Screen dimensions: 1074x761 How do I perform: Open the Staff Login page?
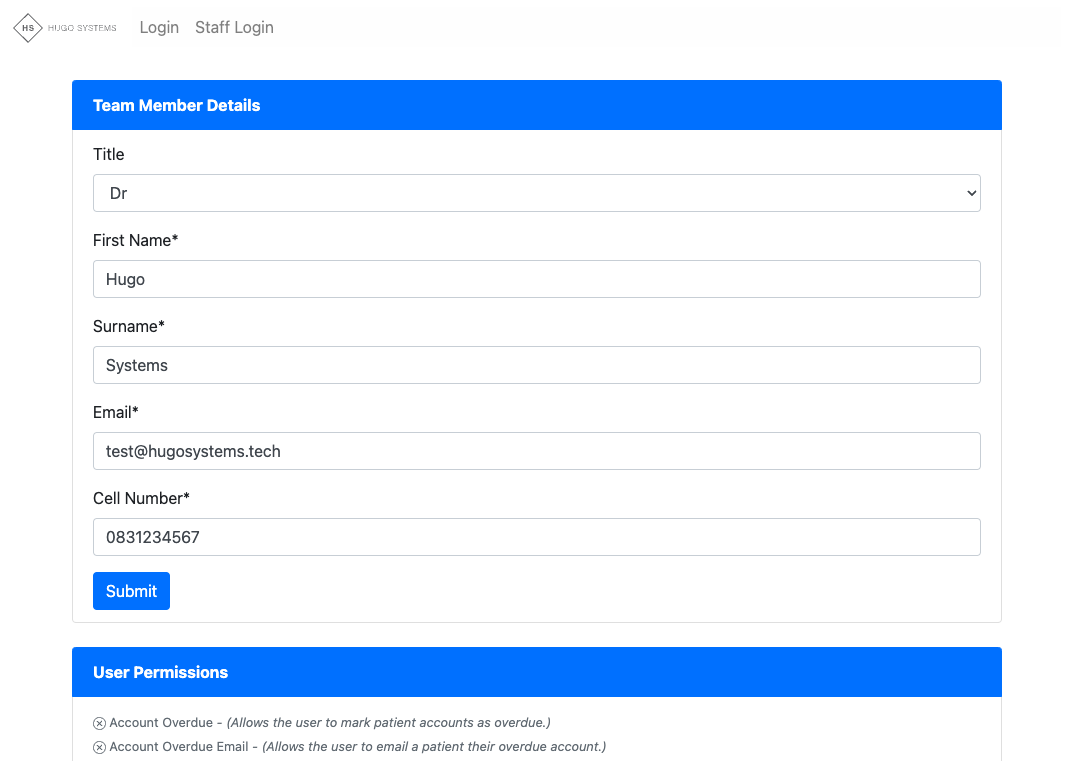[x=234, y=28]
